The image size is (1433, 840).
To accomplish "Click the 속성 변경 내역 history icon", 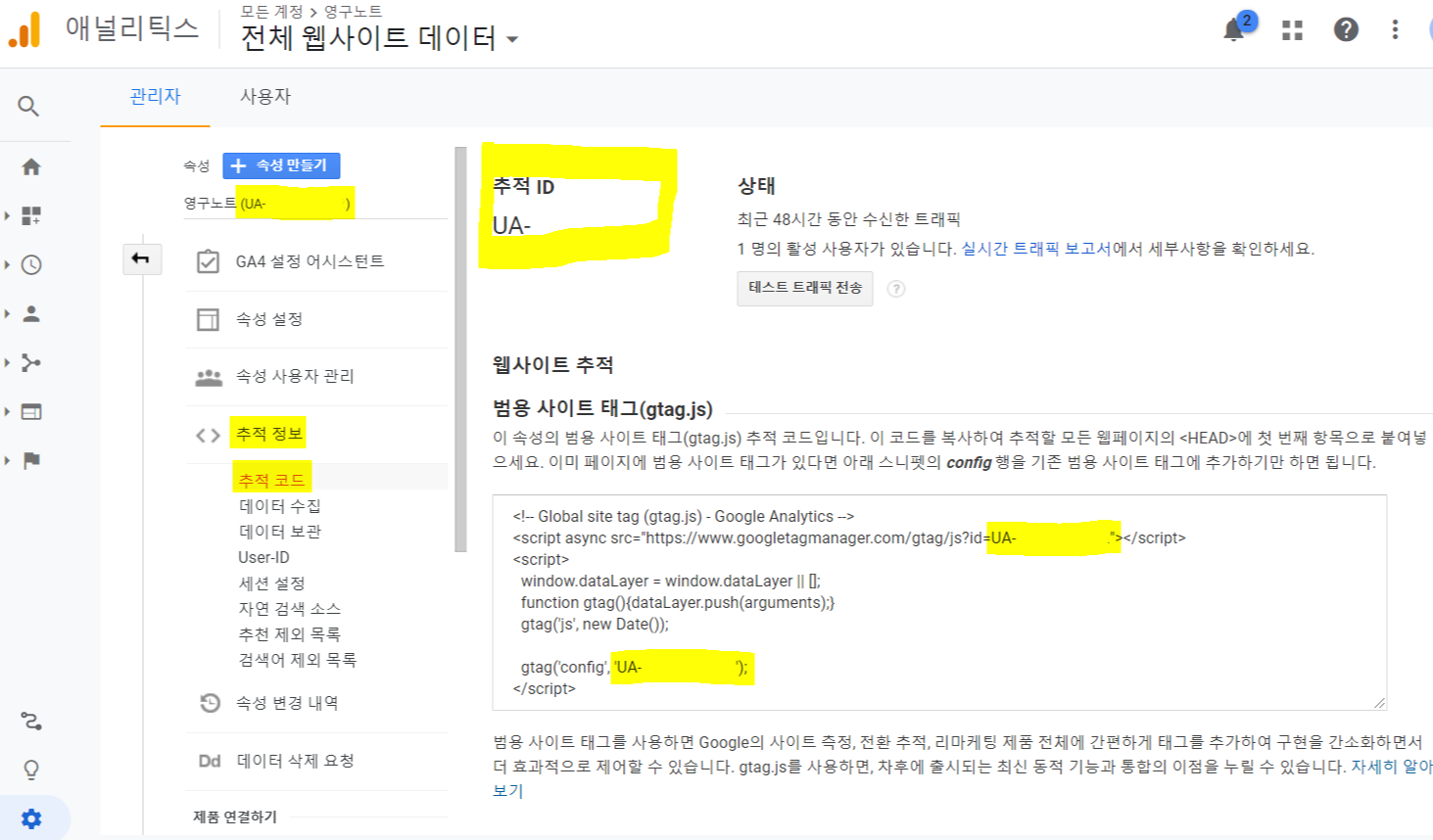I will click(210, 703).
